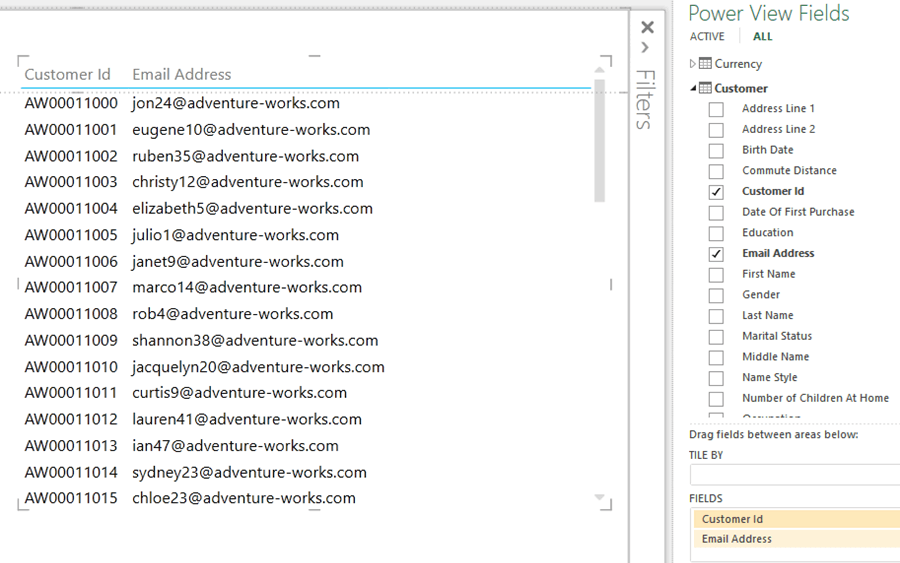
Task: Select the cell AW00011010
Action: (x=71, y=367)
